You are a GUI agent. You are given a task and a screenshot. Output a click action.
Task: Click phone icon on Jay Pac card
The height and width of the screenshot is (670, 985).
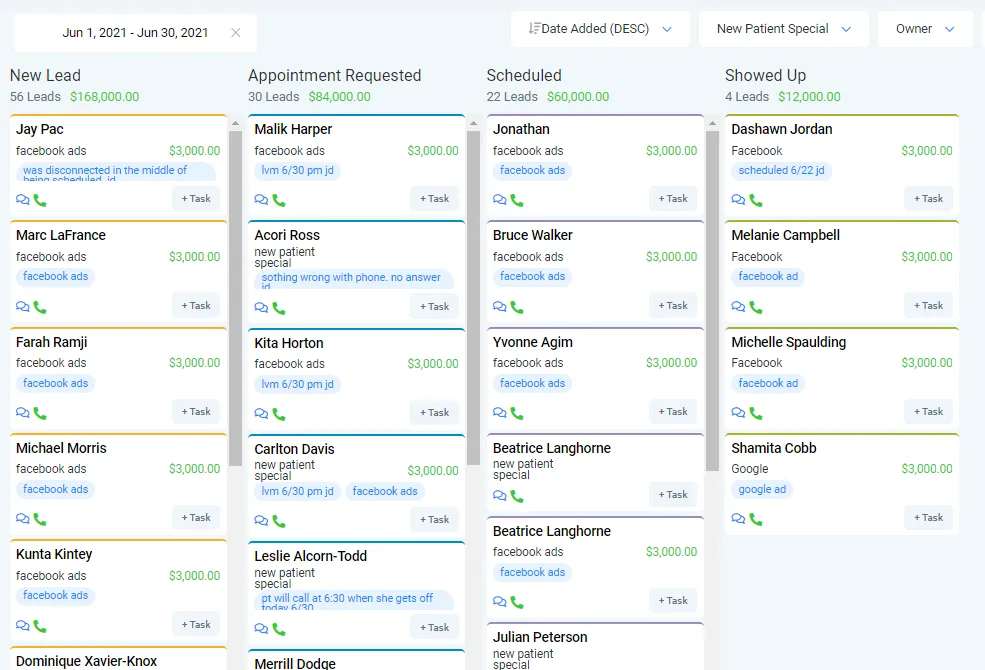pos(40,200)
